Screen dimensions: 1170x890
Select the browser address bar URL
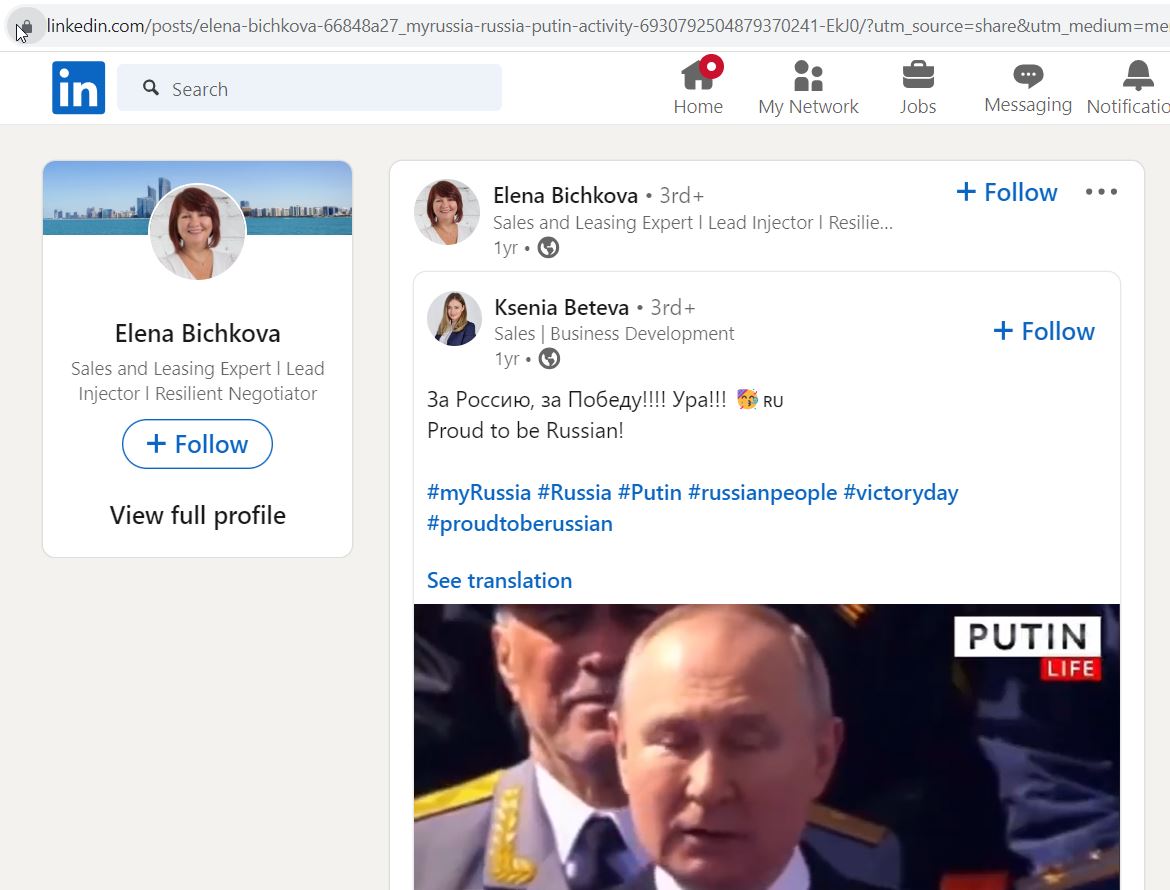(607, 26)
